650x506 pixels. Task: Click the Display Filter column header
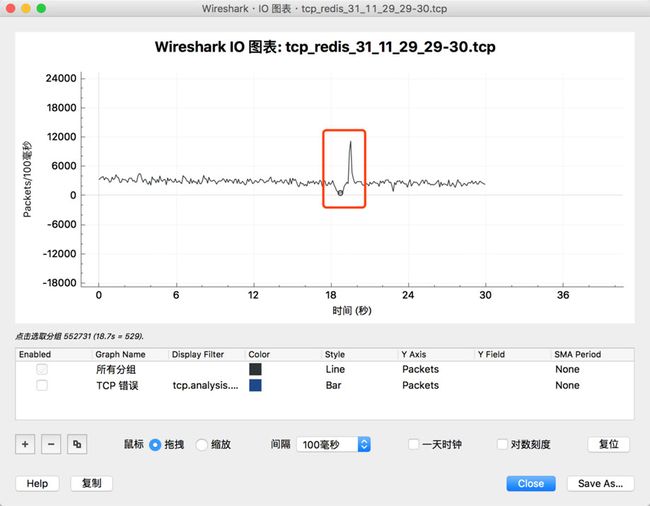(x=207, y=354)
